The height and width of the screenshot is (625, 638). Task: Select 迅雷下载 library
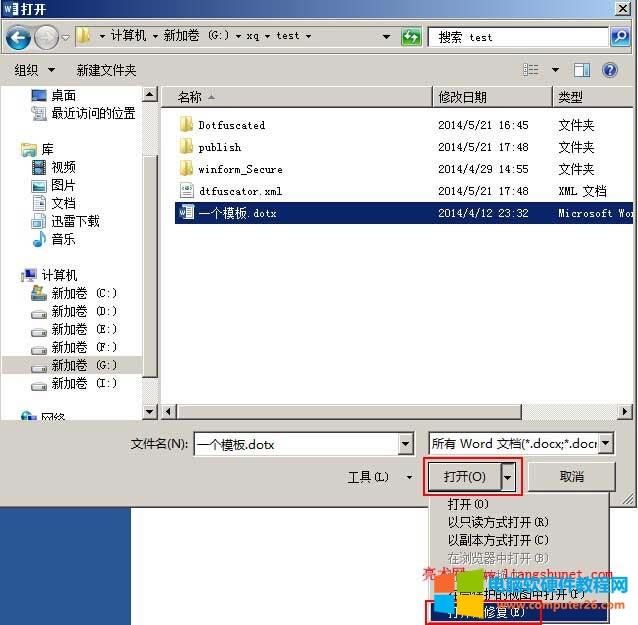(x=66, y=221)
